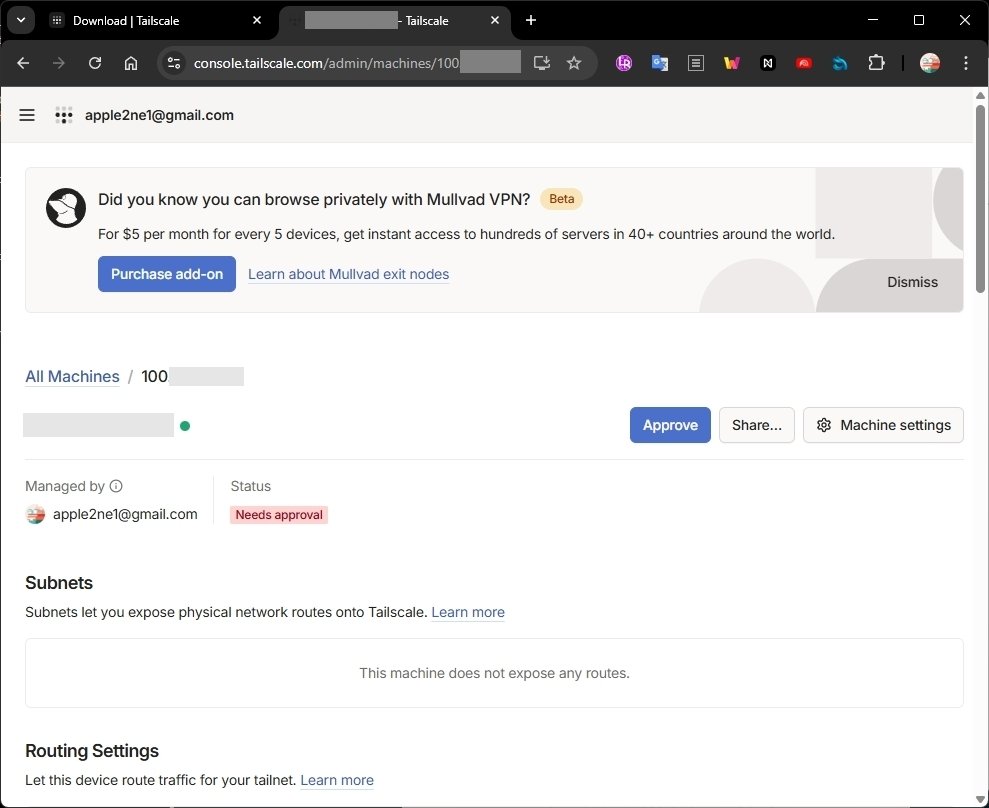Open a new browser tab

coord(531,20)
